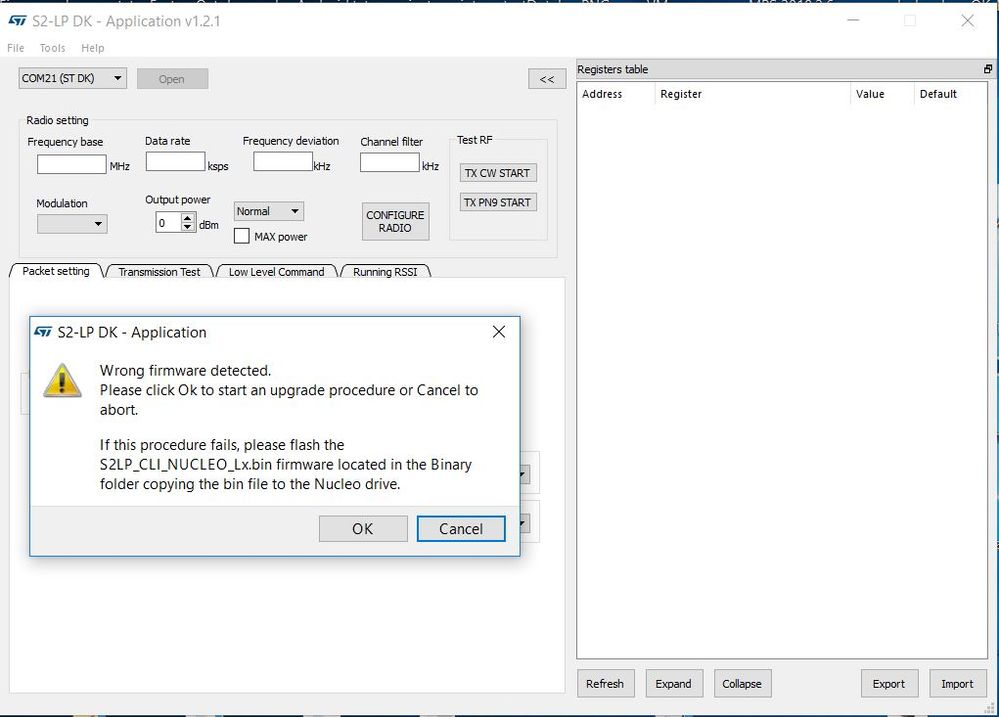Switch to the Transmission Test tab

click(x=159, y=272)
